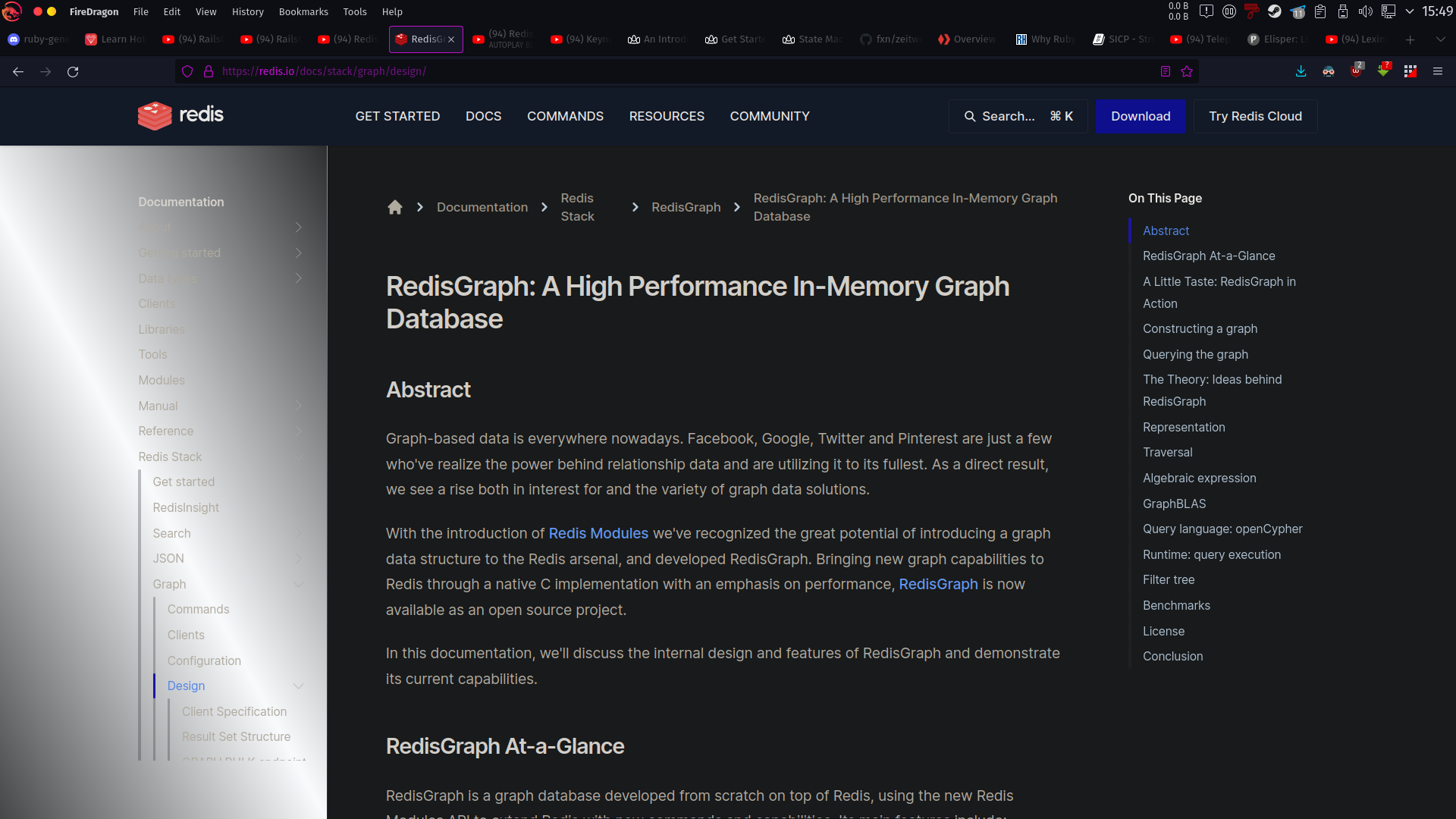Open the DOCS navigation item
The image size is (1456, 819).
[483, 116]
